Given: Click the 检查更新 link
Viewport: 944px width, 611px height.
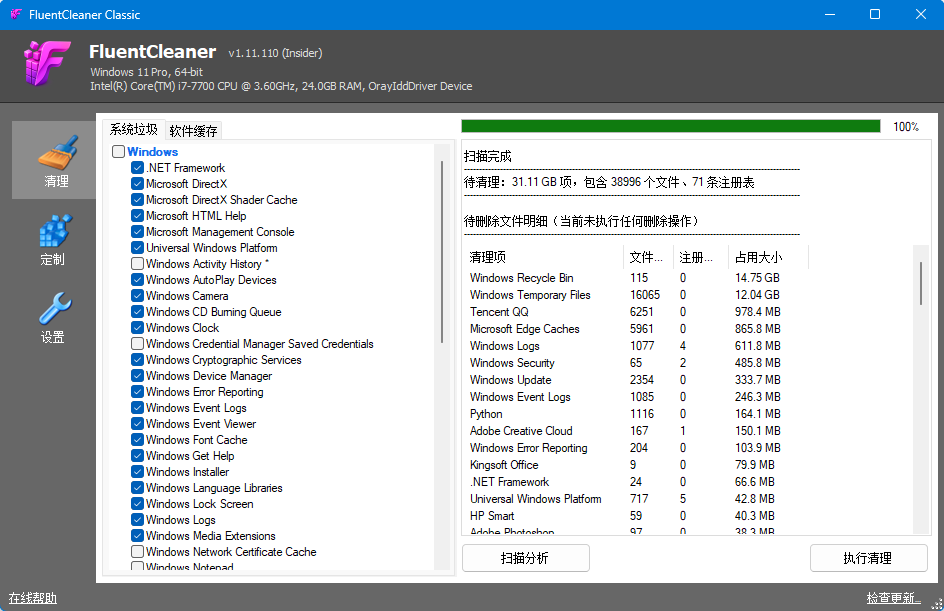Looking at the screenshot, I should point(893,598).
